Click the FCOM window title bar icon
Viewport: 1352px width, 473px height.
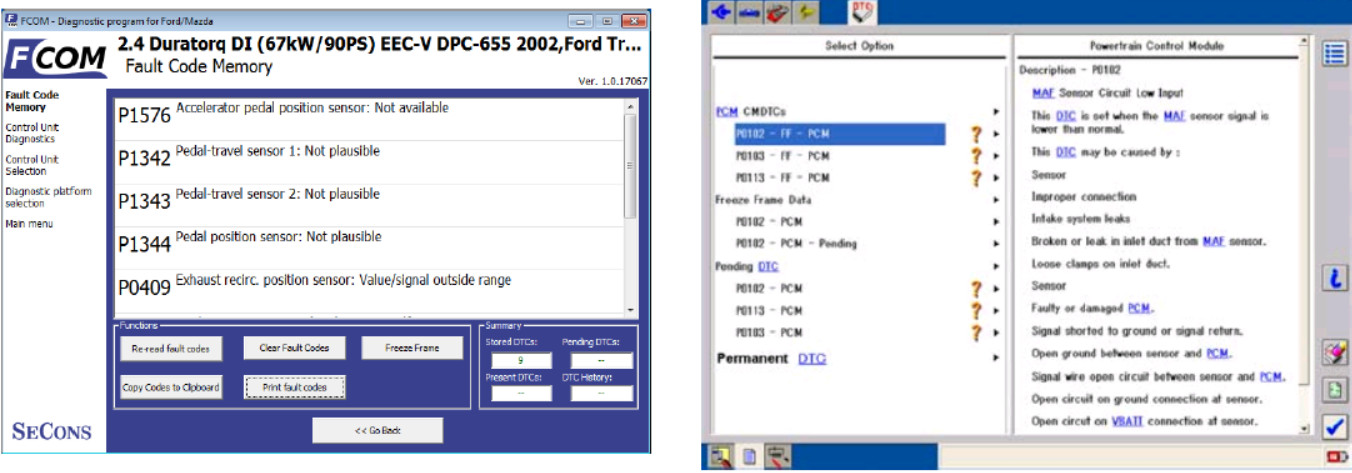click(x=13, y=20)
